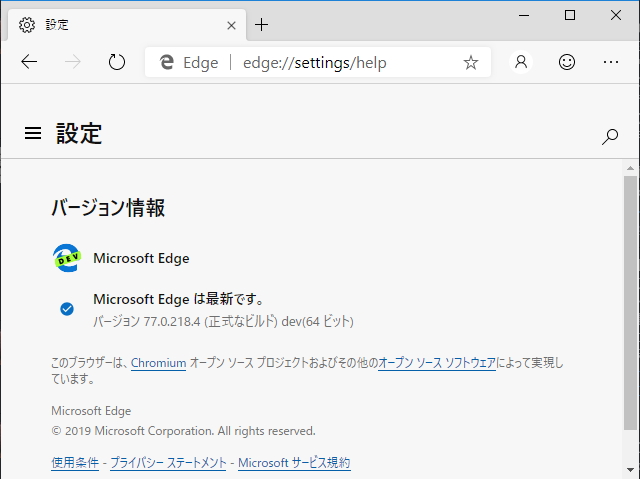Click the バージョン情報 heading
Viewport: 640px width, 479px height.
tap(108, 207)
